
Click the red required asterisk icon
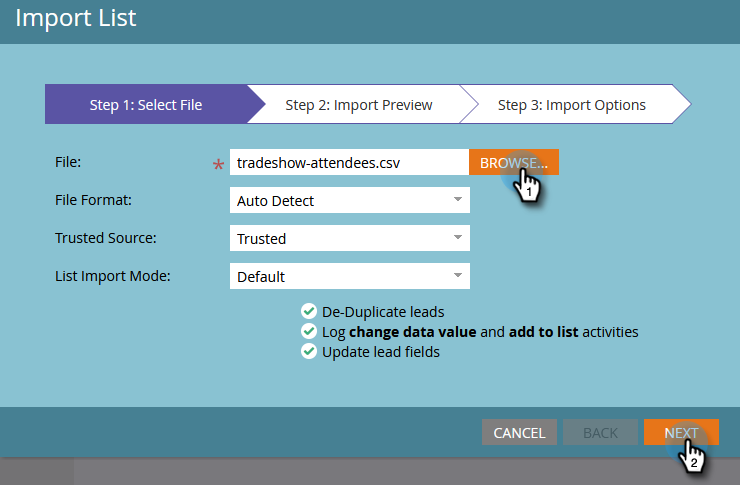pyautogui.click(x=218, y=165)
